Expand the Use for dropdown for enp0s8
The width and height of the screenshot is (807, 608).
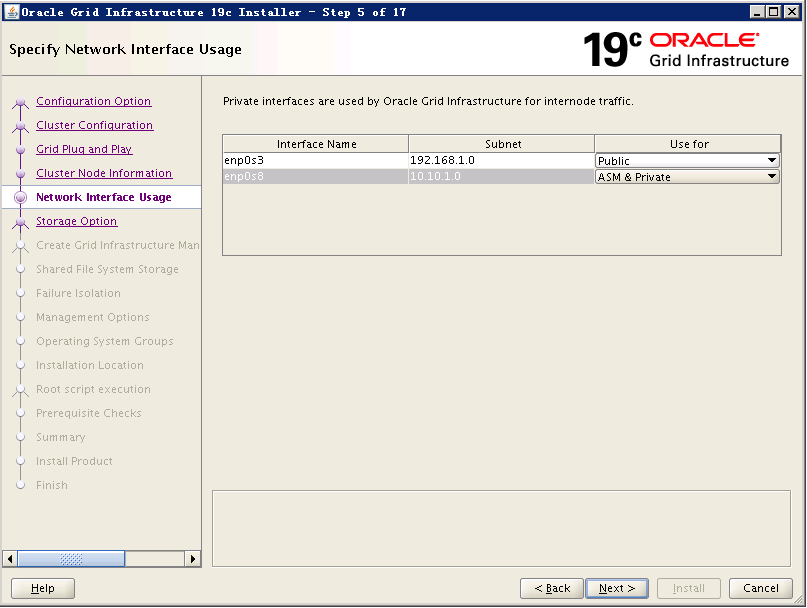[771, 176]
